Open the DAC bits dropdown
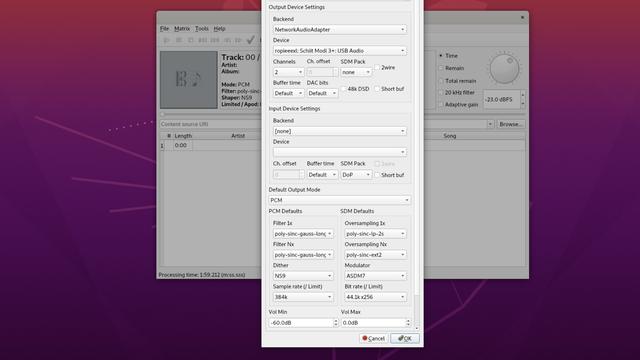 click(322, 93)
